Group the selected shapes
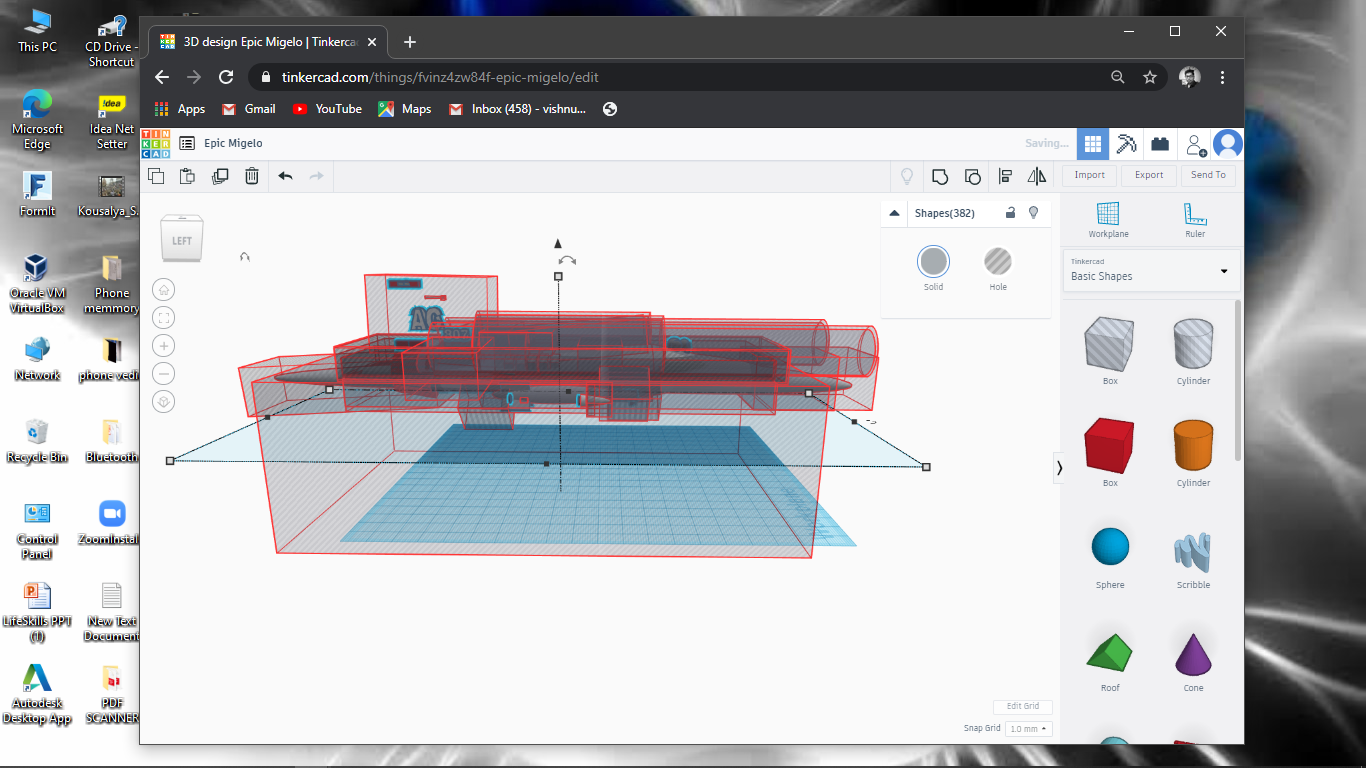Screen dimensions: 1366x768 pos(940,176)
